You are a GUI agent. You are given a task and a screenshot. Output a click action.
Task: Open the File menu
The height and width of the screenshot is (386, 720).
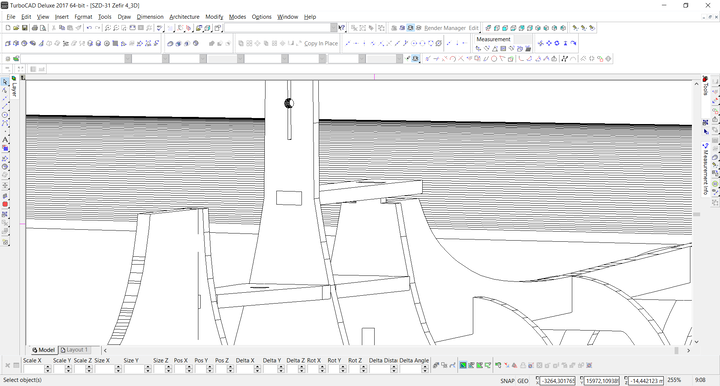click(x=11, y=17)
